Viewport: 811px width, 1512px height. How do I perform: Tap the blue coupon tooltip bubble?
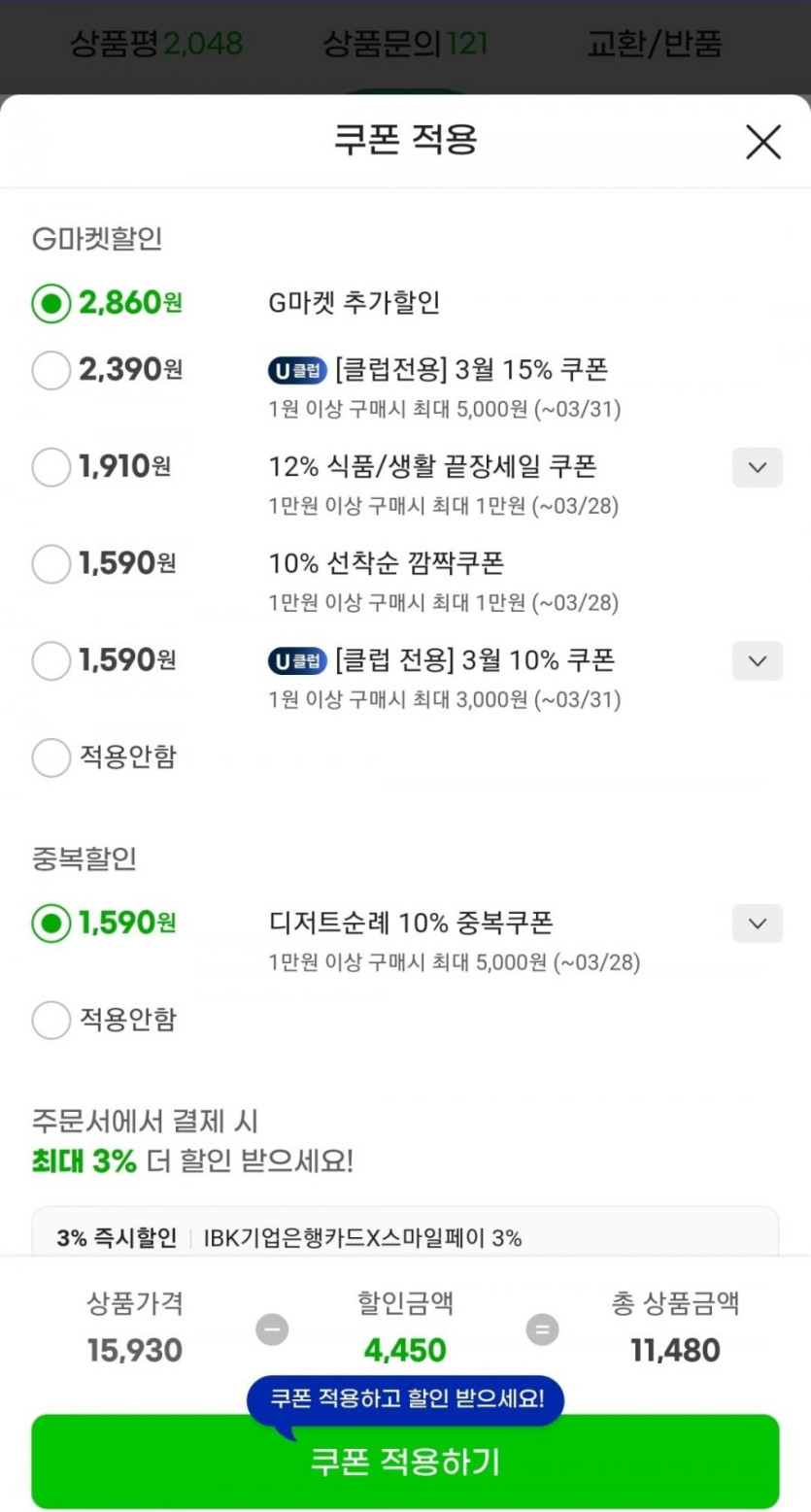(405, 1399)
